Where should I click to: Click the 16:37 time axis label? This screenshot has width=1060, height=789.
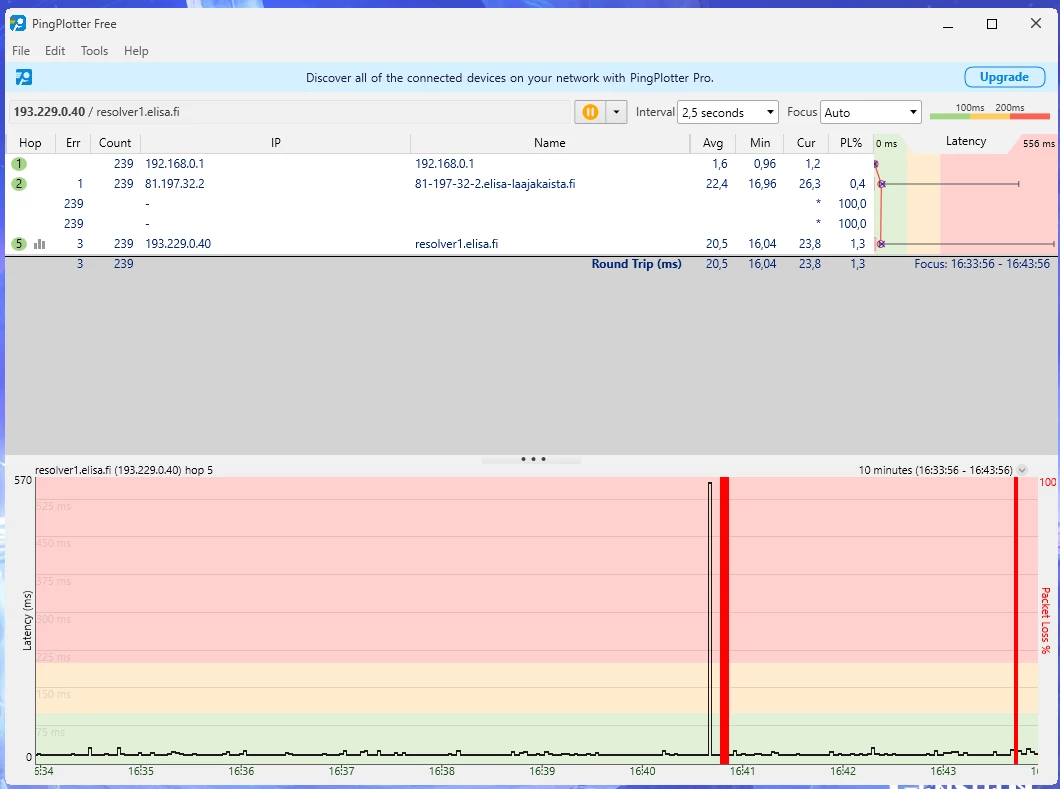(x=341, y=771)
